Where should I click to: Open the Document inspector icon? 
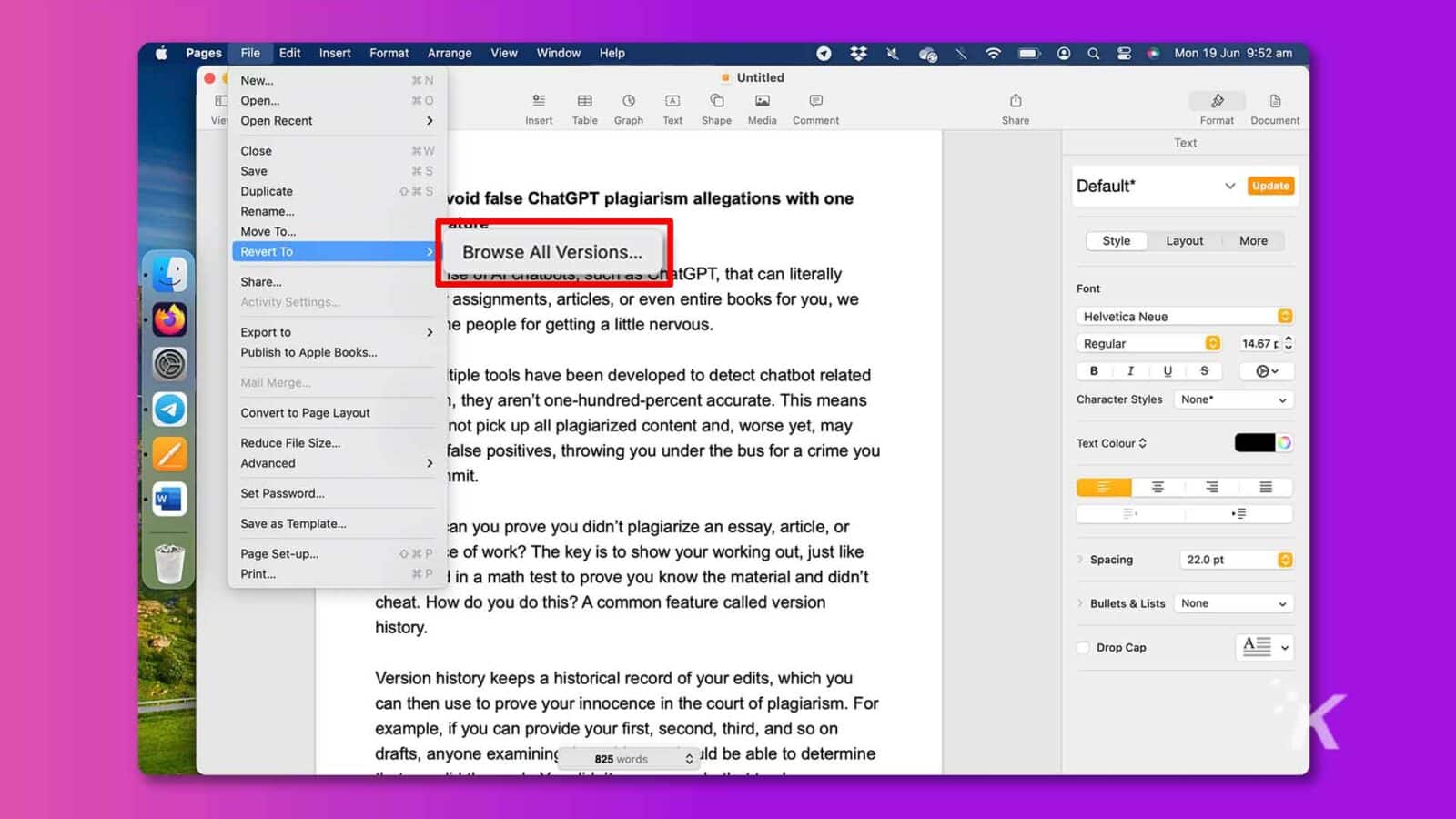click(x=1275, y=101)
